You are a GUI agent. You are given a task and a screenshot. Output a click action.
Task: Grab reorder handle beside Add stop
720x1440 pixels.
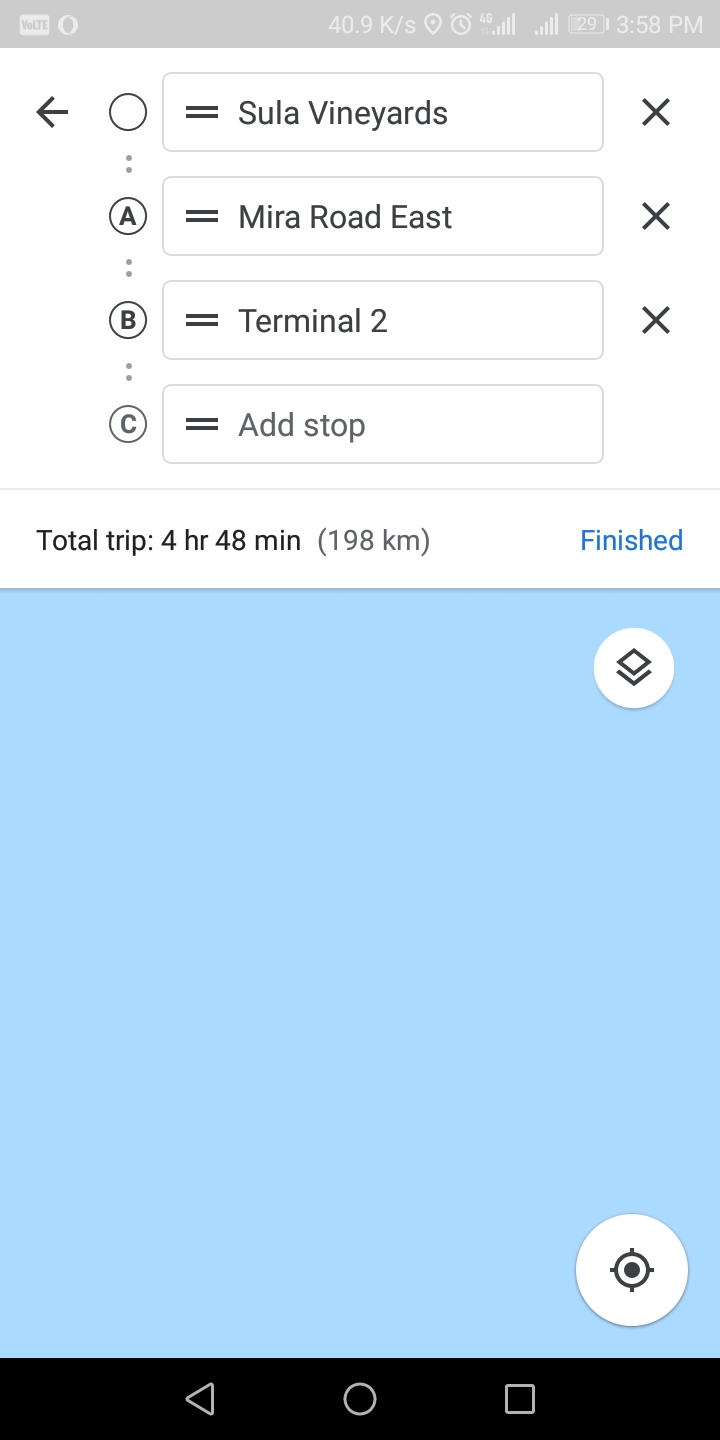tap(202, 425)
